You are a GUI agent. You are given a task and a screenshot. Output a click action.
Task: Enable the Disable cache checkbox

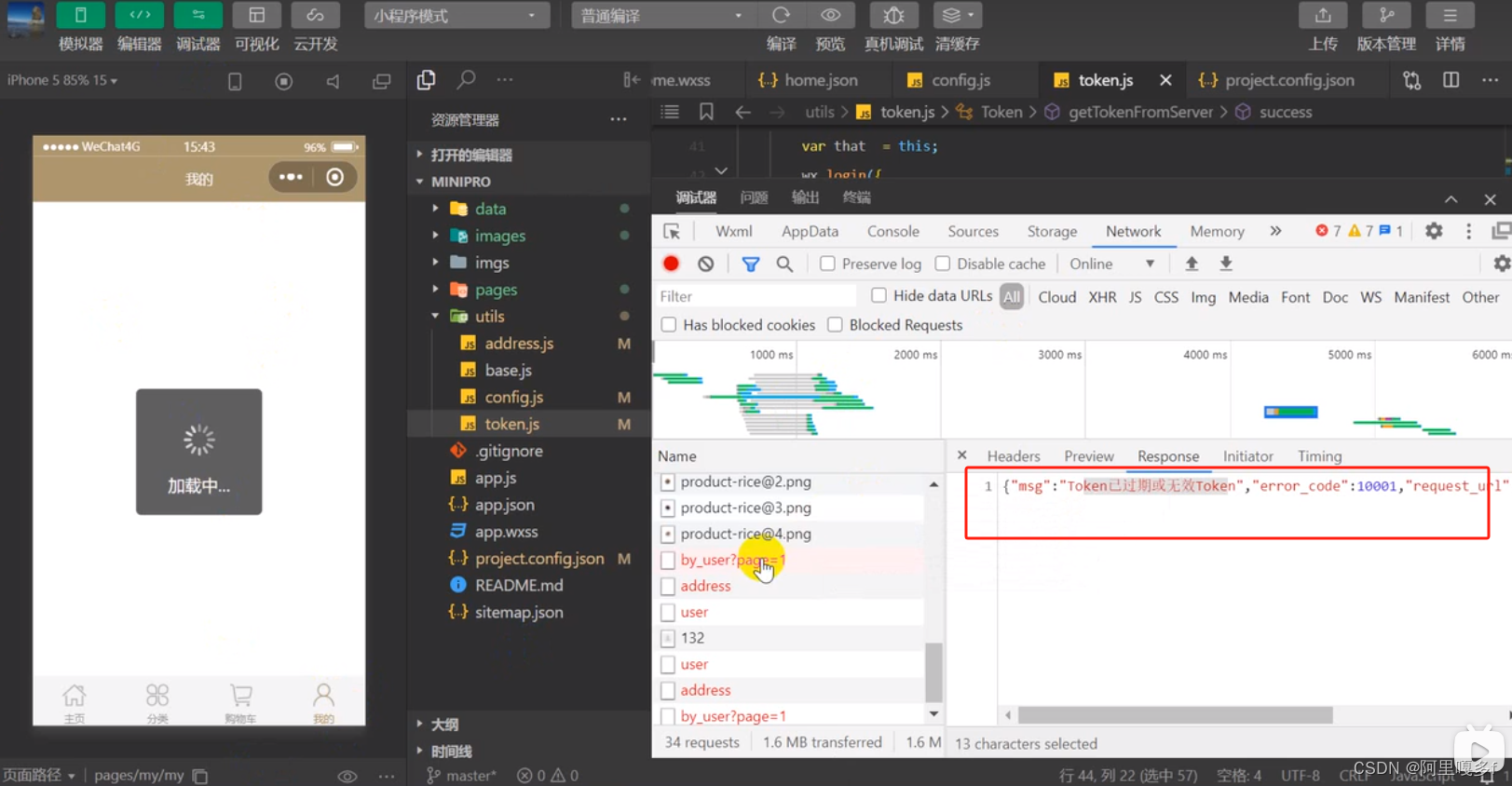(x=943, y=264)
